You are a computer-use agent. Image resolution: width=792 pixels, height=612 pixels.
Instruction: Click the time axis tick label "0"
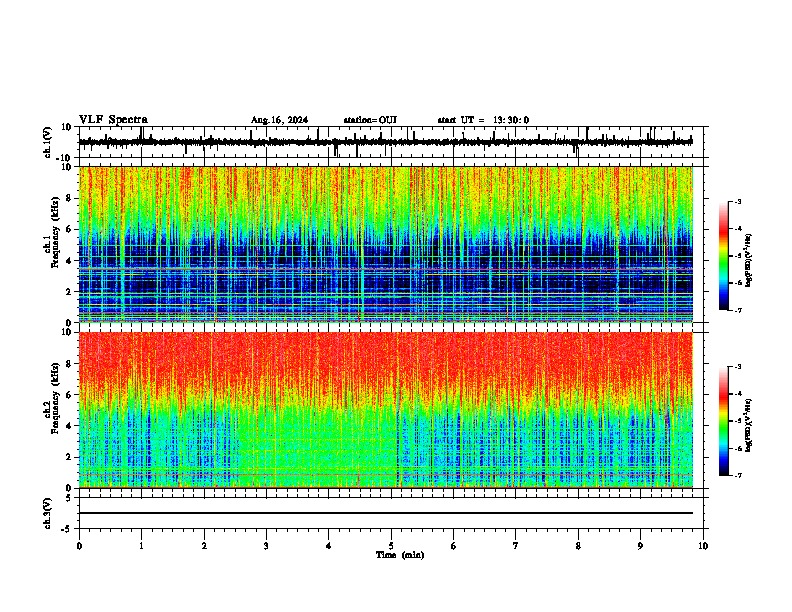click(x=79, y=546)
